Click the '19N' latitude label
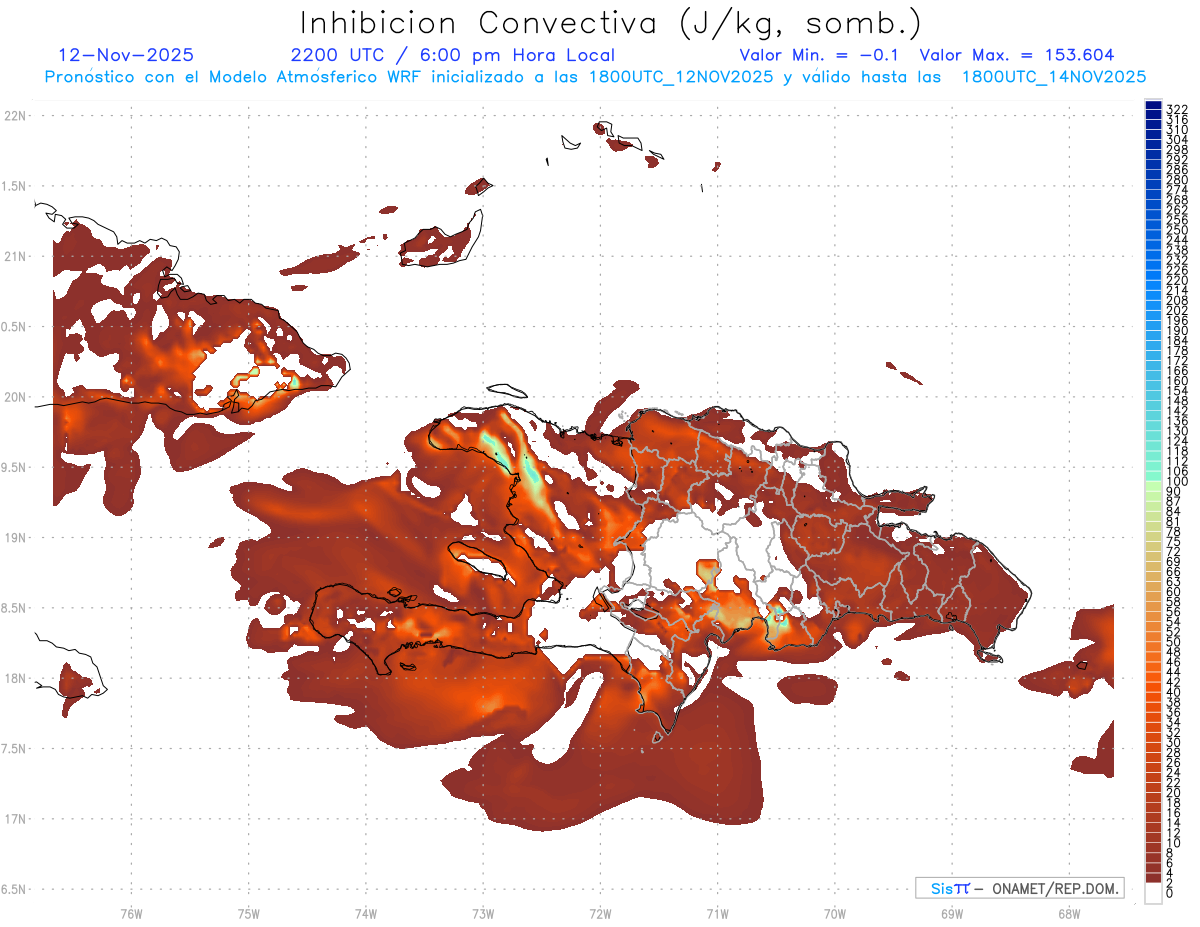The height and width of the screenshot is (927, 1200). pyautogui.click(x=15, y=538)
